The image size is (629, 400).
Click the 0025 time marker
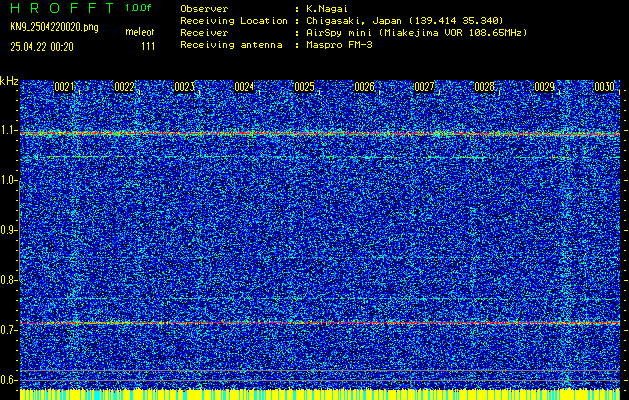[x=304, y=87]
